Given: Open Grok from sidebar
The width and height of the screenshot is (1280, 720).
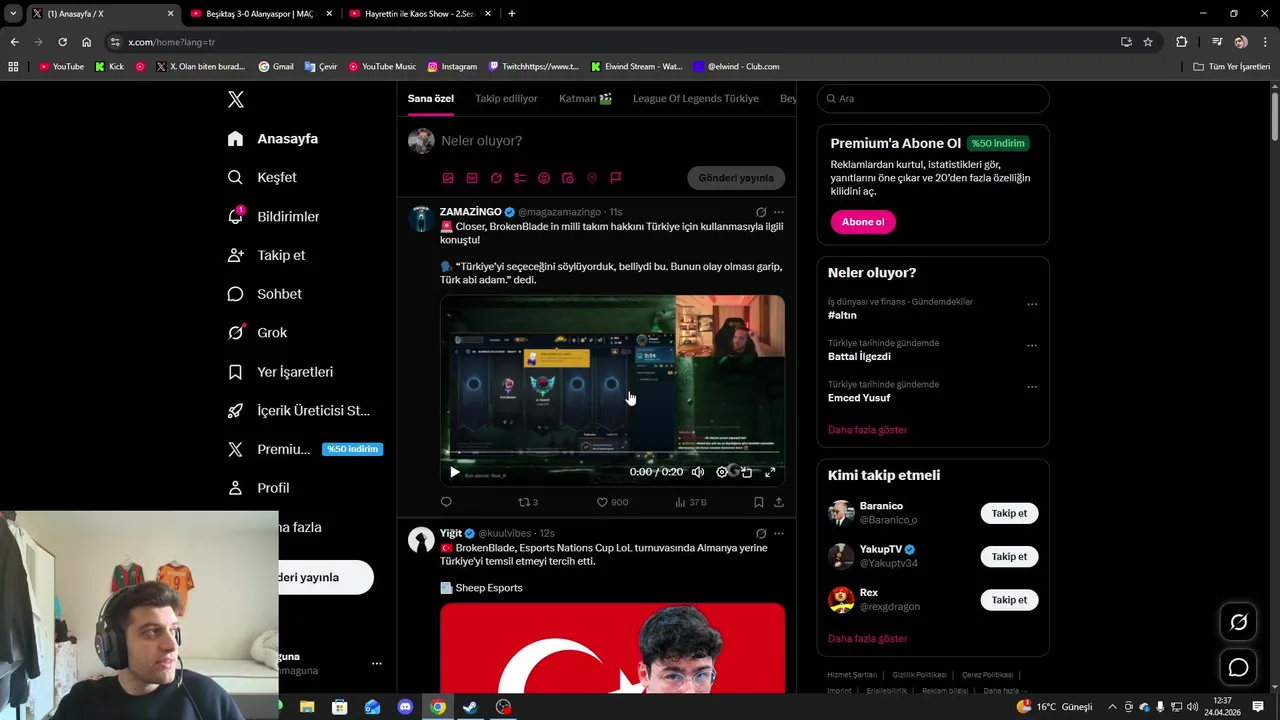Looking at the screenshot, I should click(x=257, y=333).
